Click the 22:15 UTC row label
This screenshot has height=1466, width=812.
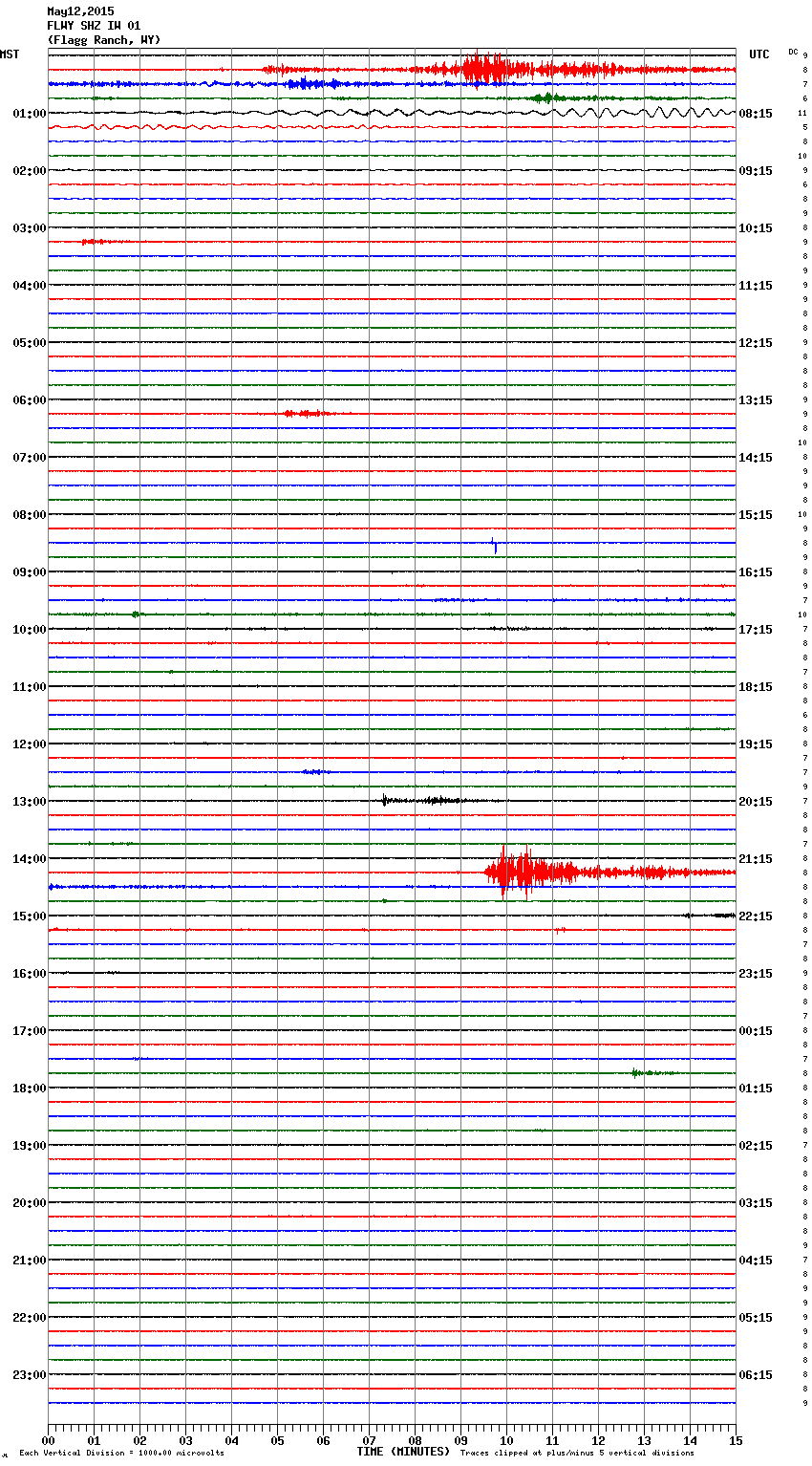pyautogui.click(x=756, y=916)
